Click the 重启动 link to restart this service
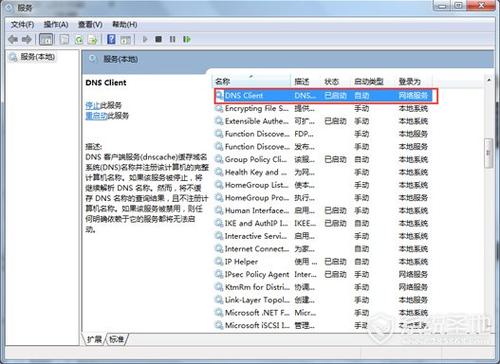Image resolution: width=500 pixels, height=364 pixels. (x=96, y=116)
